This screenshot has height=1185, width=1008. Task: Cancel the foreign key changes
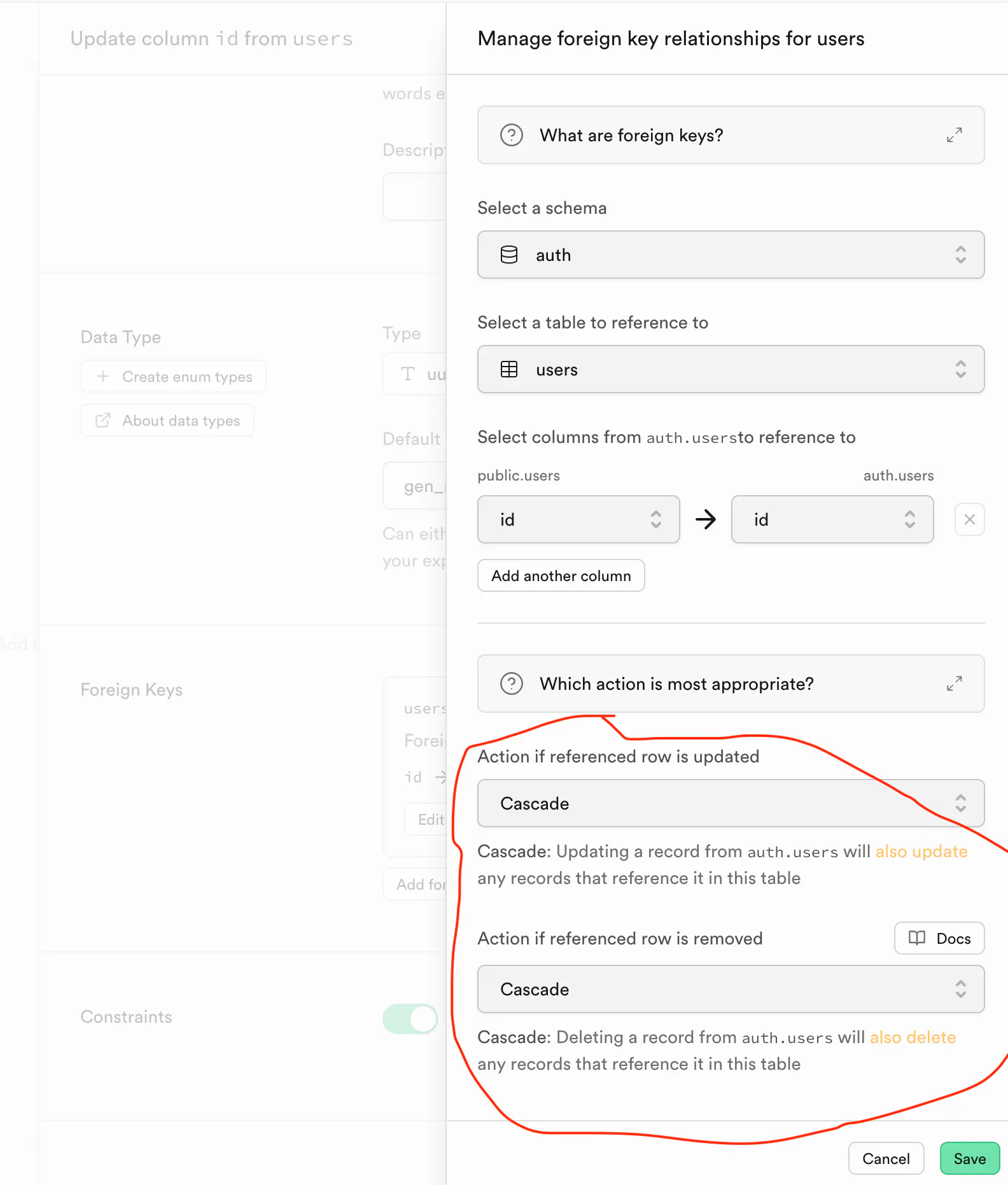pos(885,1158)
